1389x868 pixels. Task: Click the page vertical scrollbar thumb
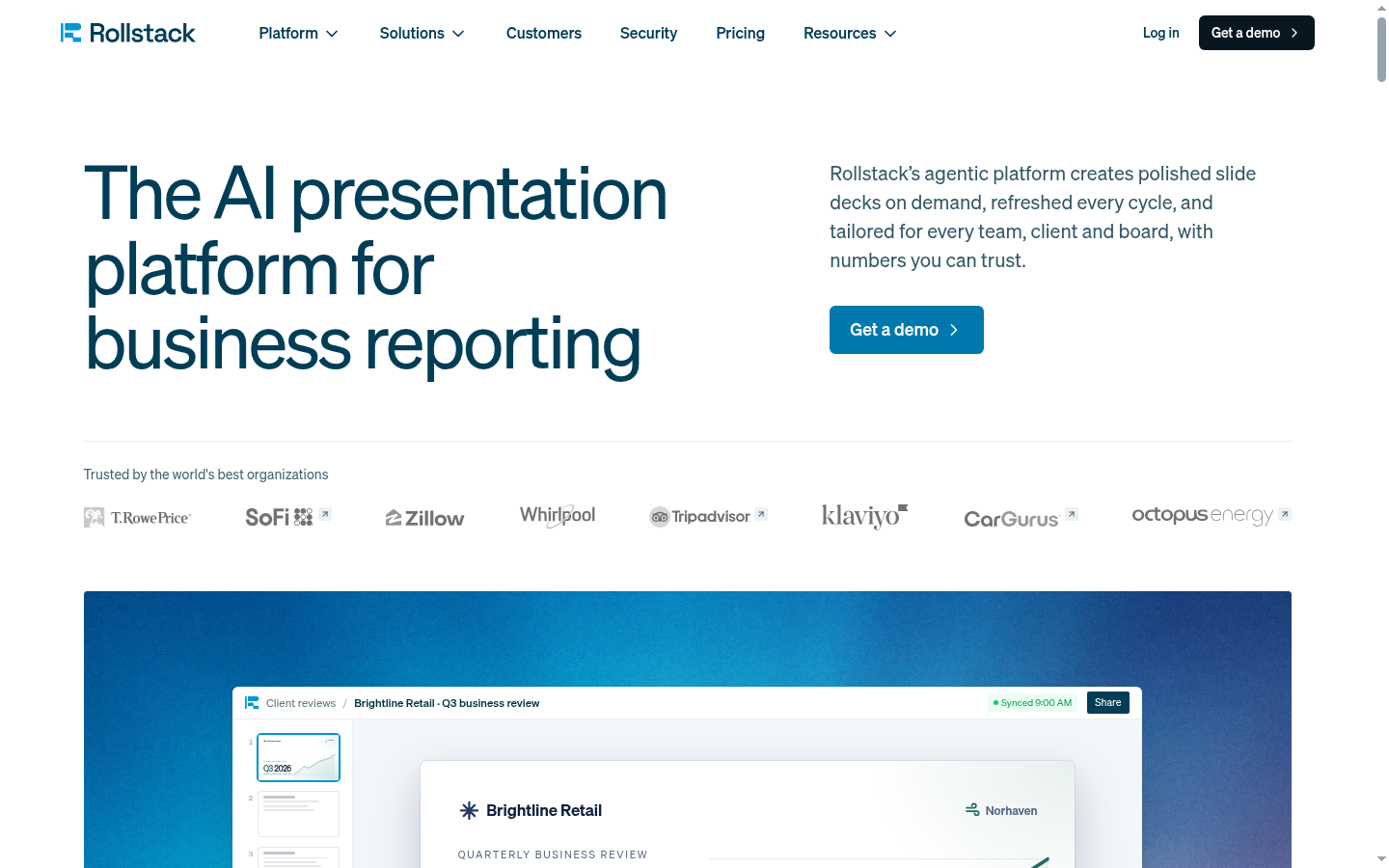pyautogui.click(x=1381, y=48)
